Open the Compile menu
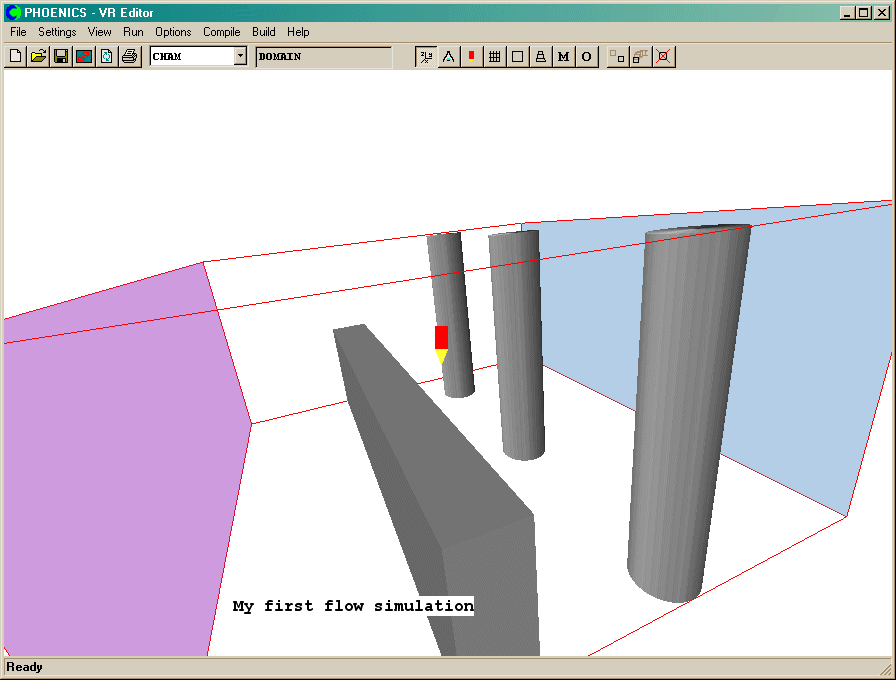 (222, 32)
